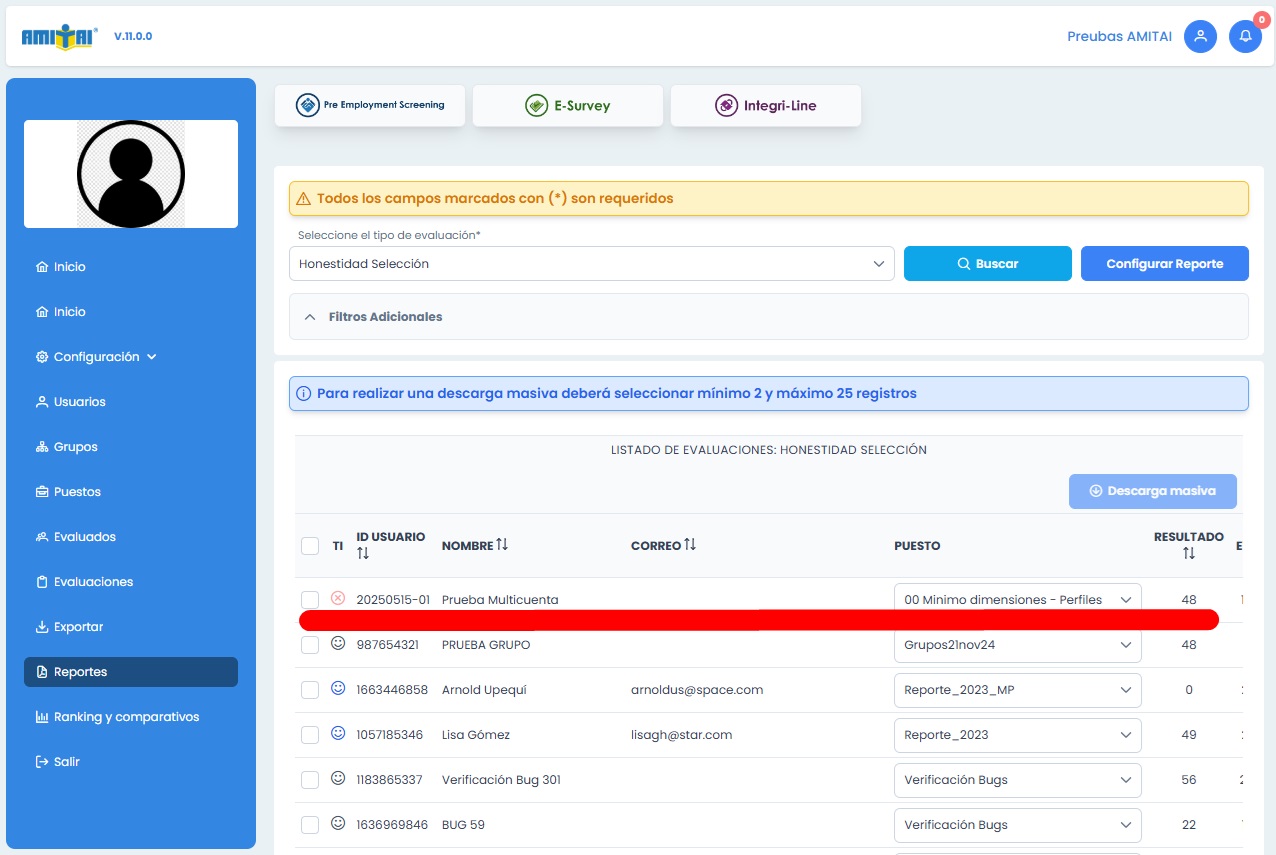Click the profile avatar picture in sidebar
Screen dimensions: 1276x855
(131, 174)
